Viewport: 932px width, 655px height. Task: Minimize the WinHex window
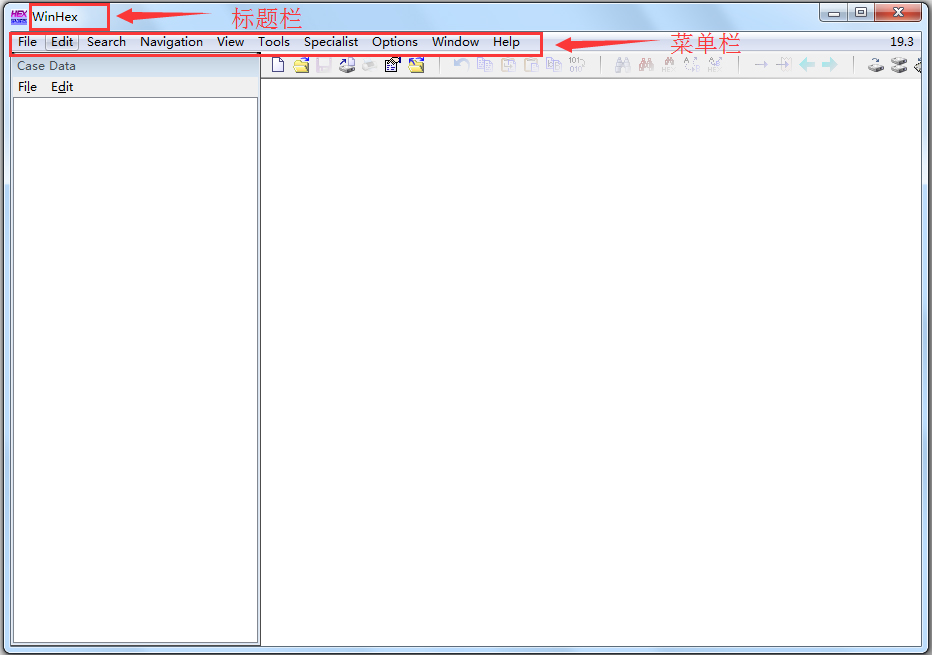pos(834,13)
